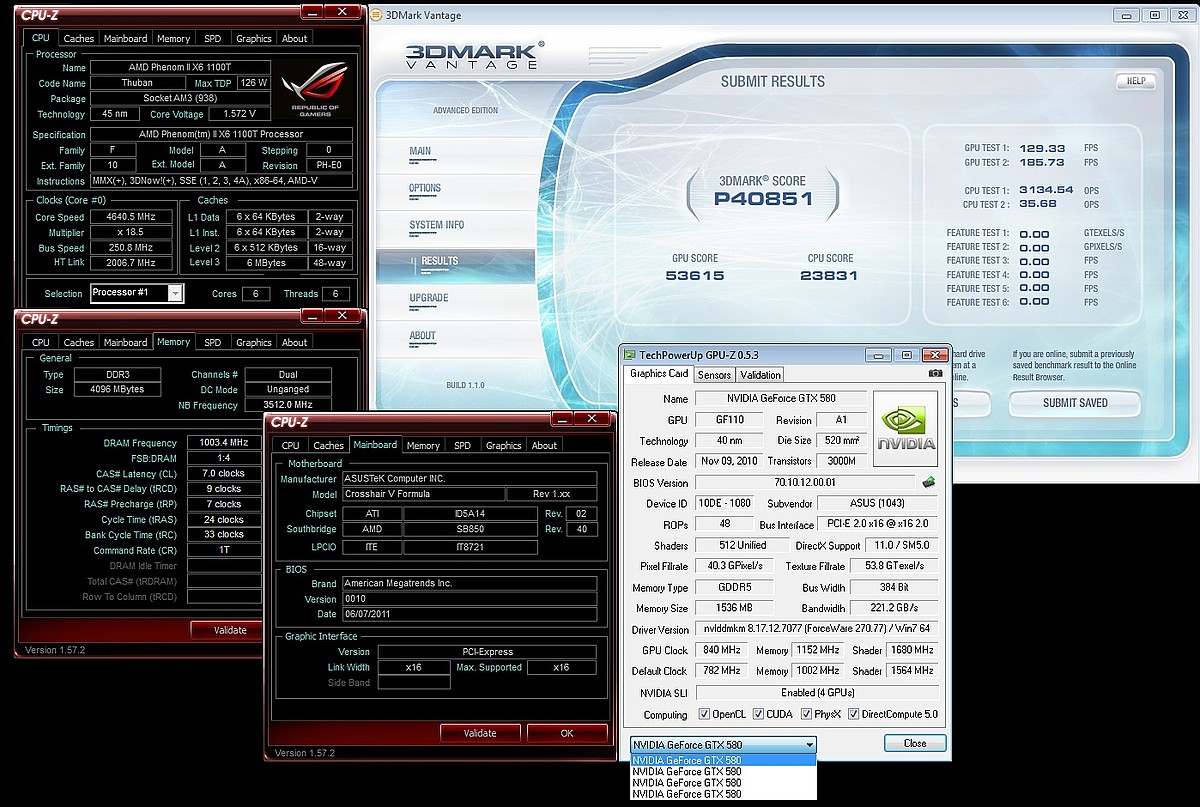Click the CPU TEST 1 value 3134.54
The width and height of the screenshot is (1200, 807).
click(x=1046, y=189)
